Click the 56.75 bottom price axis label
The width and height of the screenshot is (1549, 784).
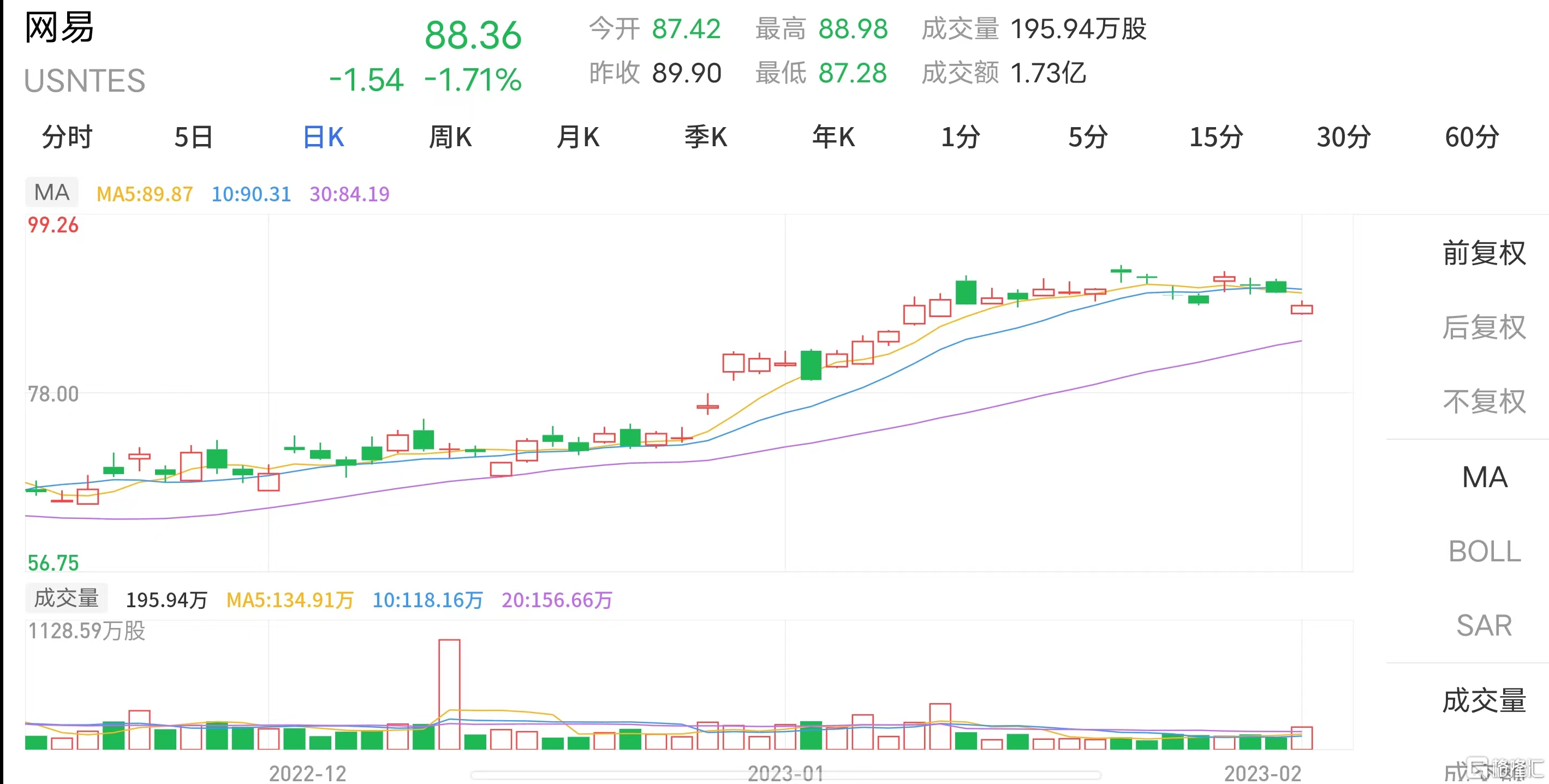(53, 562)
